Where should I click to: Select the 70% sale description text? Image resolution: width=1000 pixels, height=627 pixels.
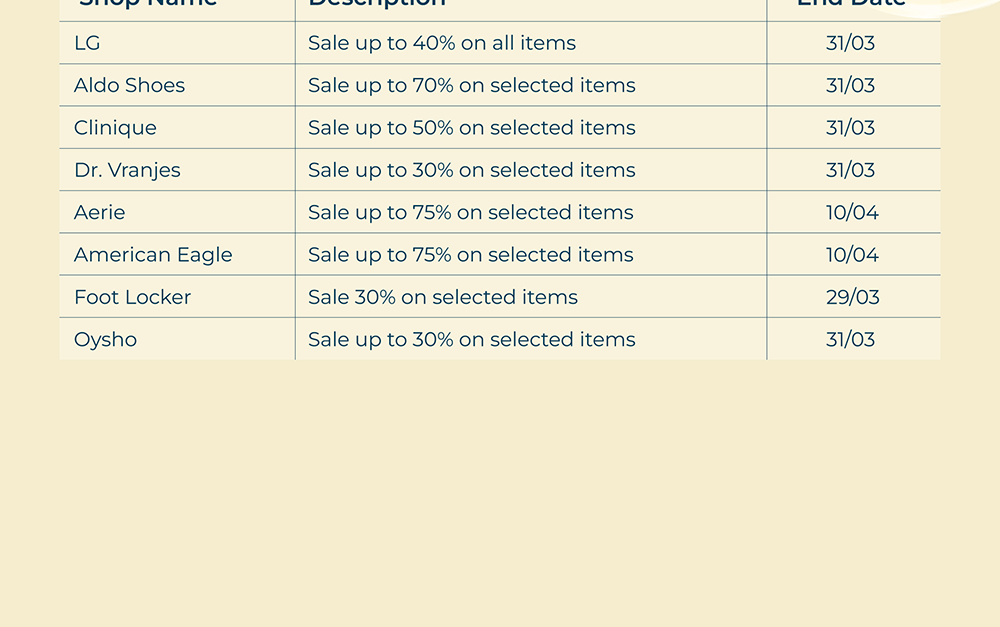[471, 86]
